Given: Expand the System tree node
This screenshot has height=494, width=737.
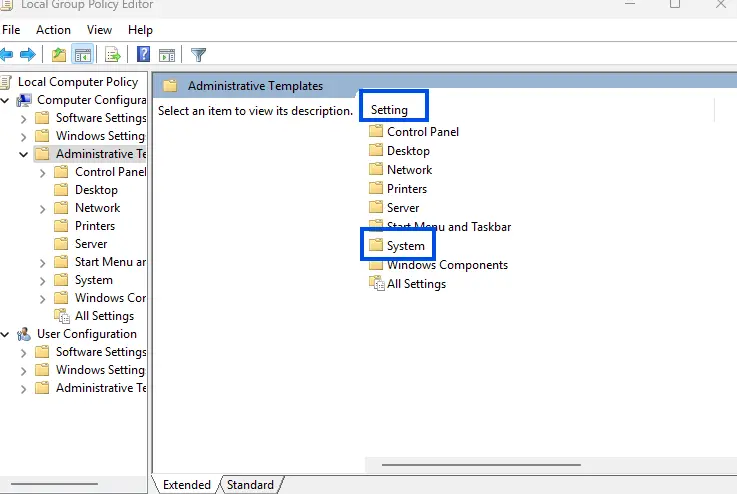Looking at the screenshot, I should 42,281.
